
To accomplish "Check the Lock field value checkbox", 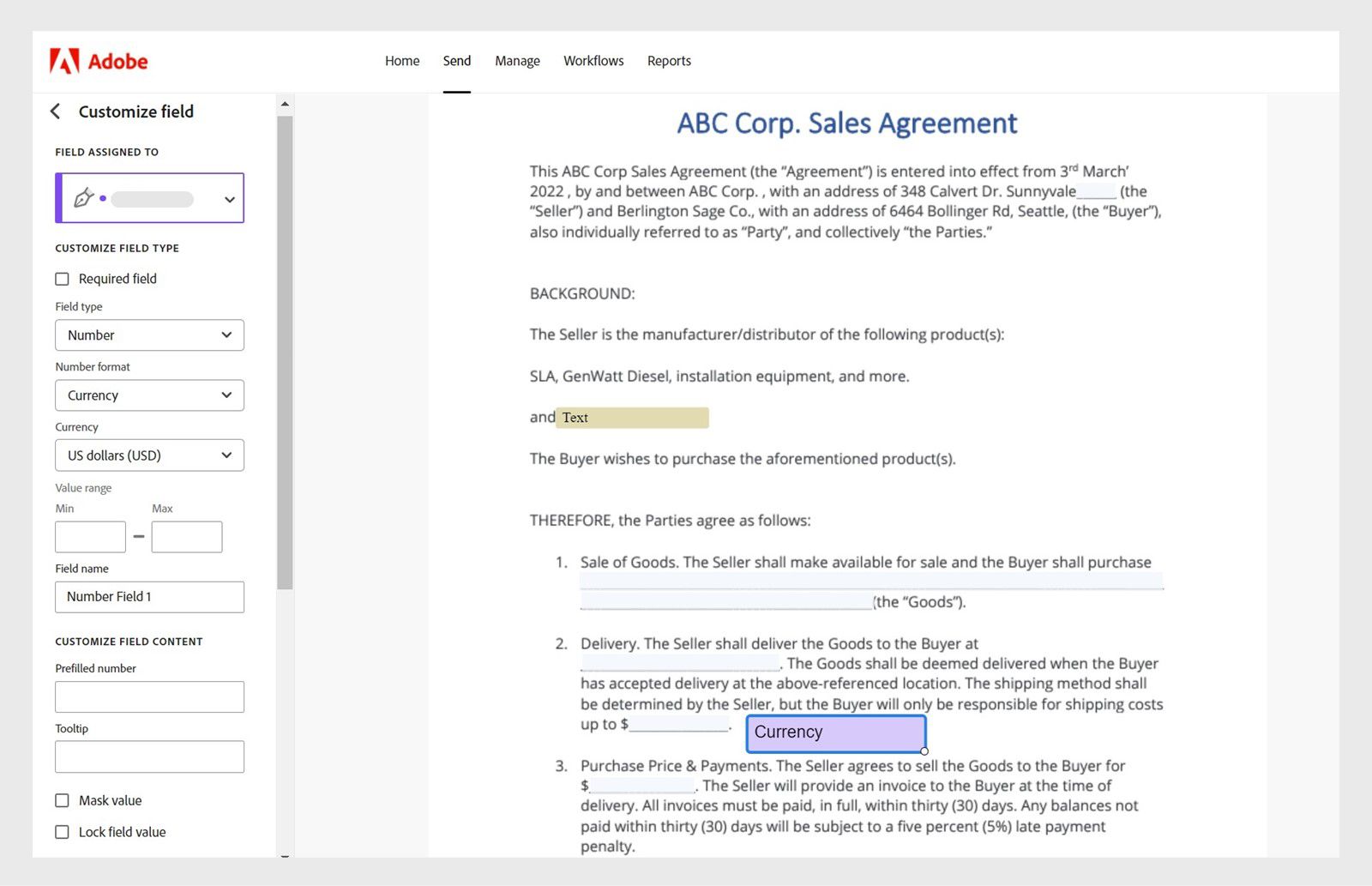I will [62, 832].
